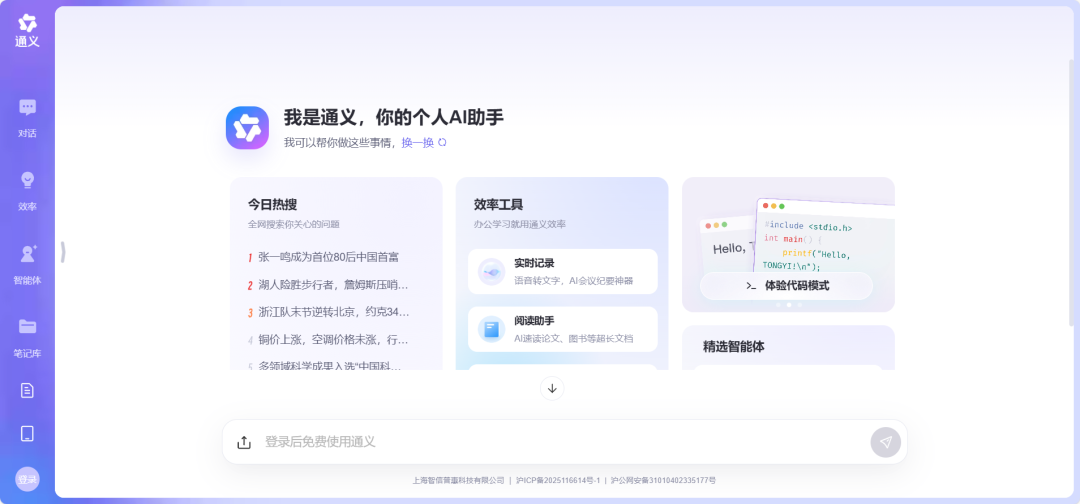The image size is (1080, 504).
Task: Click the 上海智信普惠科技有限公司 footer text
Action: [x=458, y=481]
